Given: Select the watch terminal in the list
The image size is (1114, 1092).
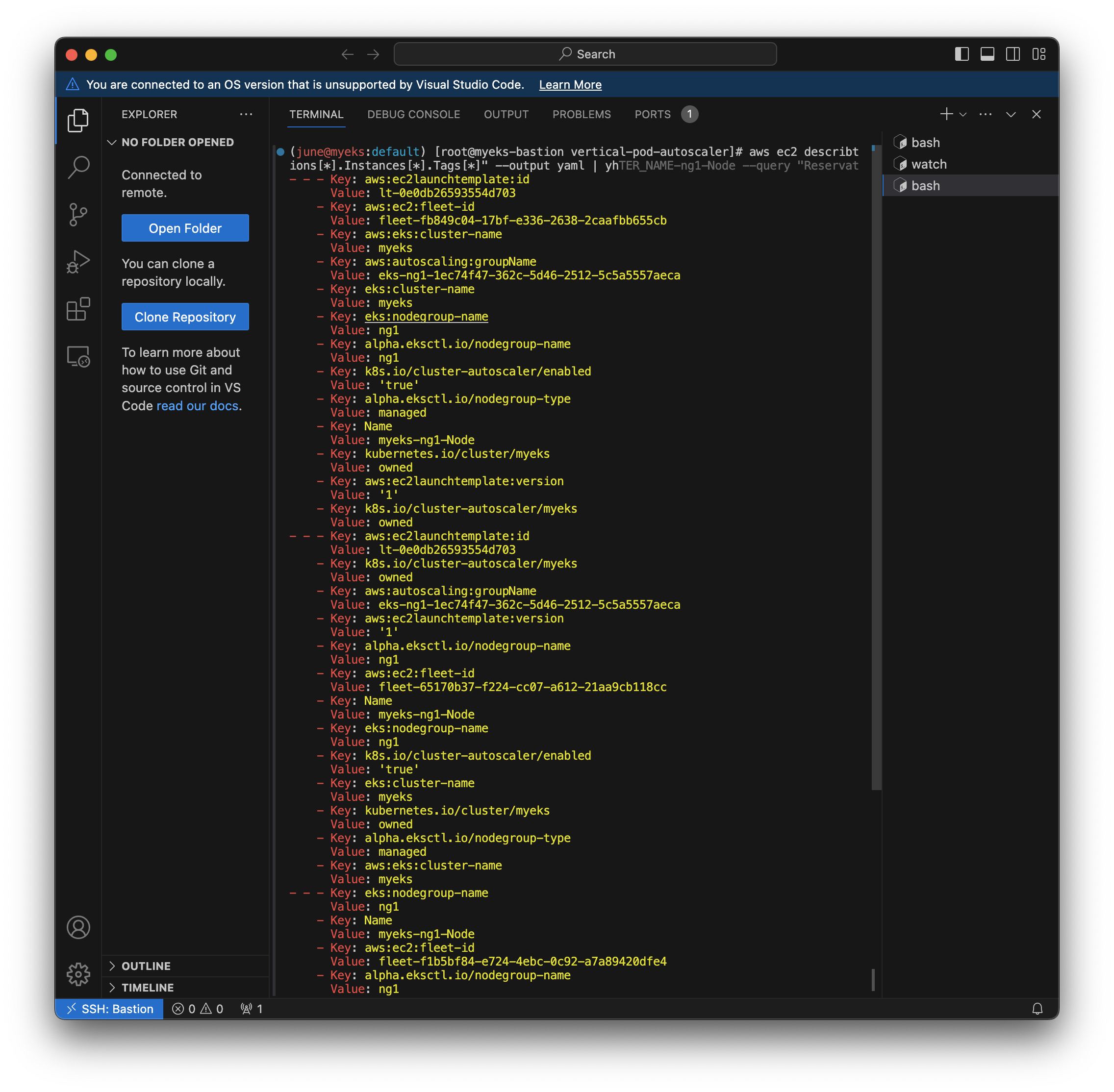Looking at the screenshot, I should pyautogui.click(x=929, y=165).
